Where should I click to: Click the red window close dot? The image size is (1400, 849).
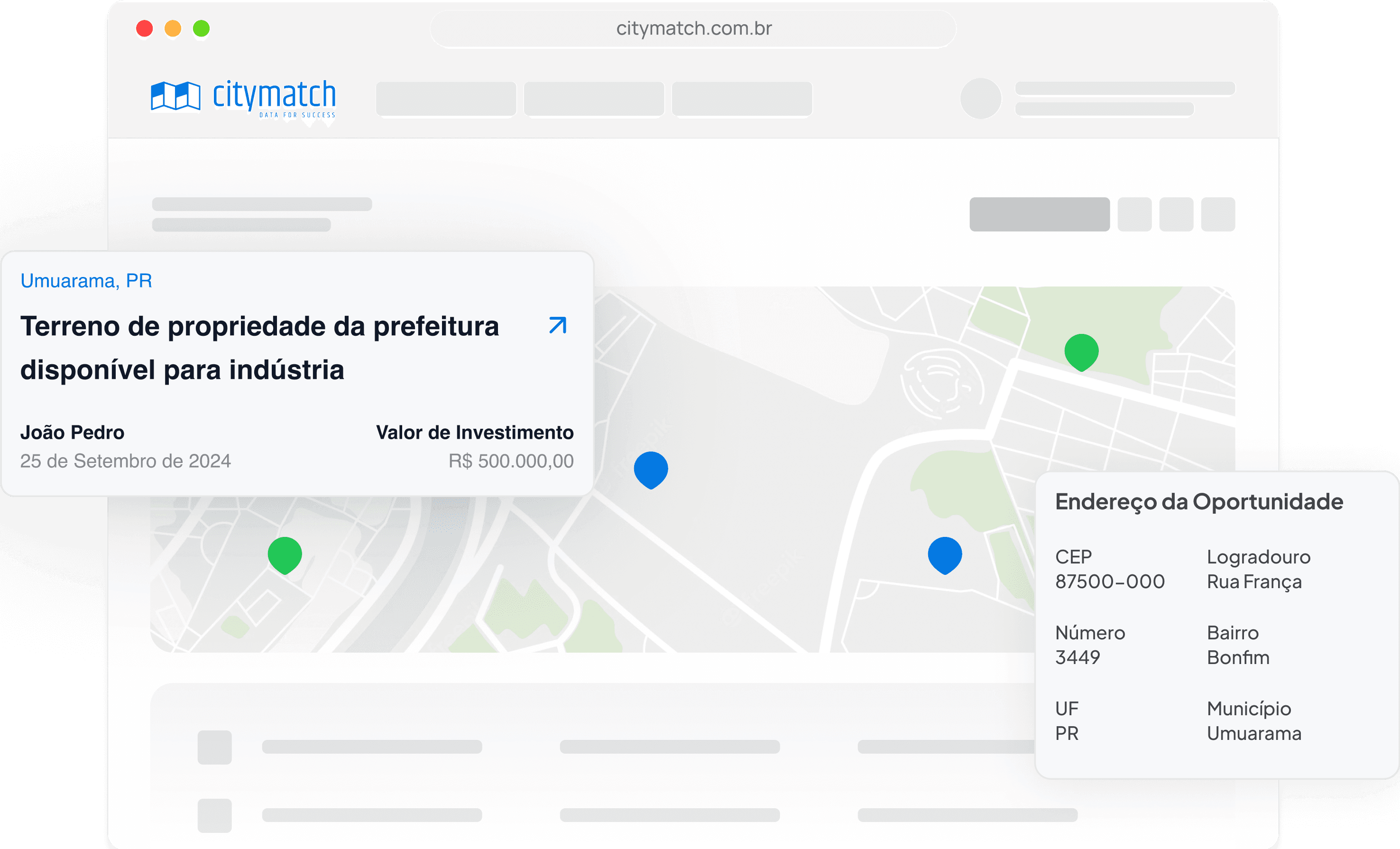point(144,28)
